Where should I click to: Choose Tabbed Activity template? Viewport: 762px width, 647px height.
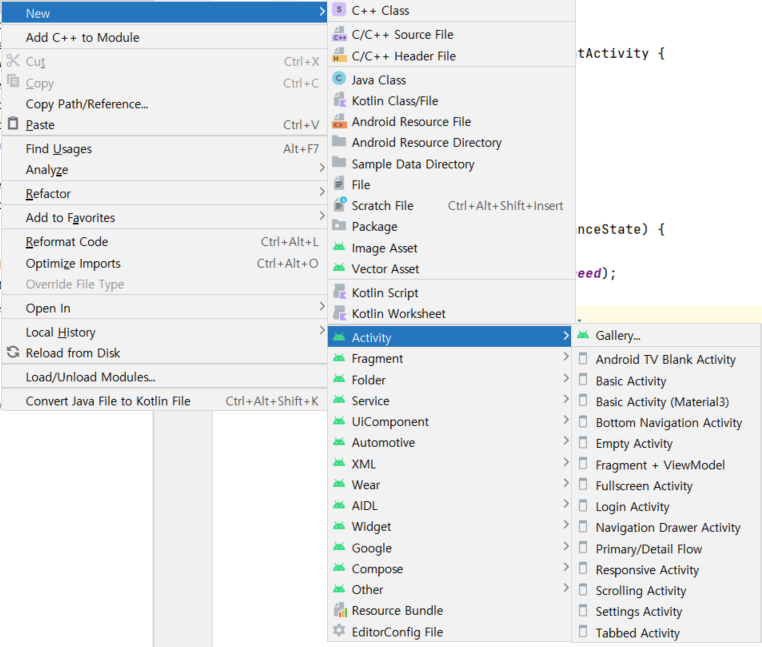point(666,633)
